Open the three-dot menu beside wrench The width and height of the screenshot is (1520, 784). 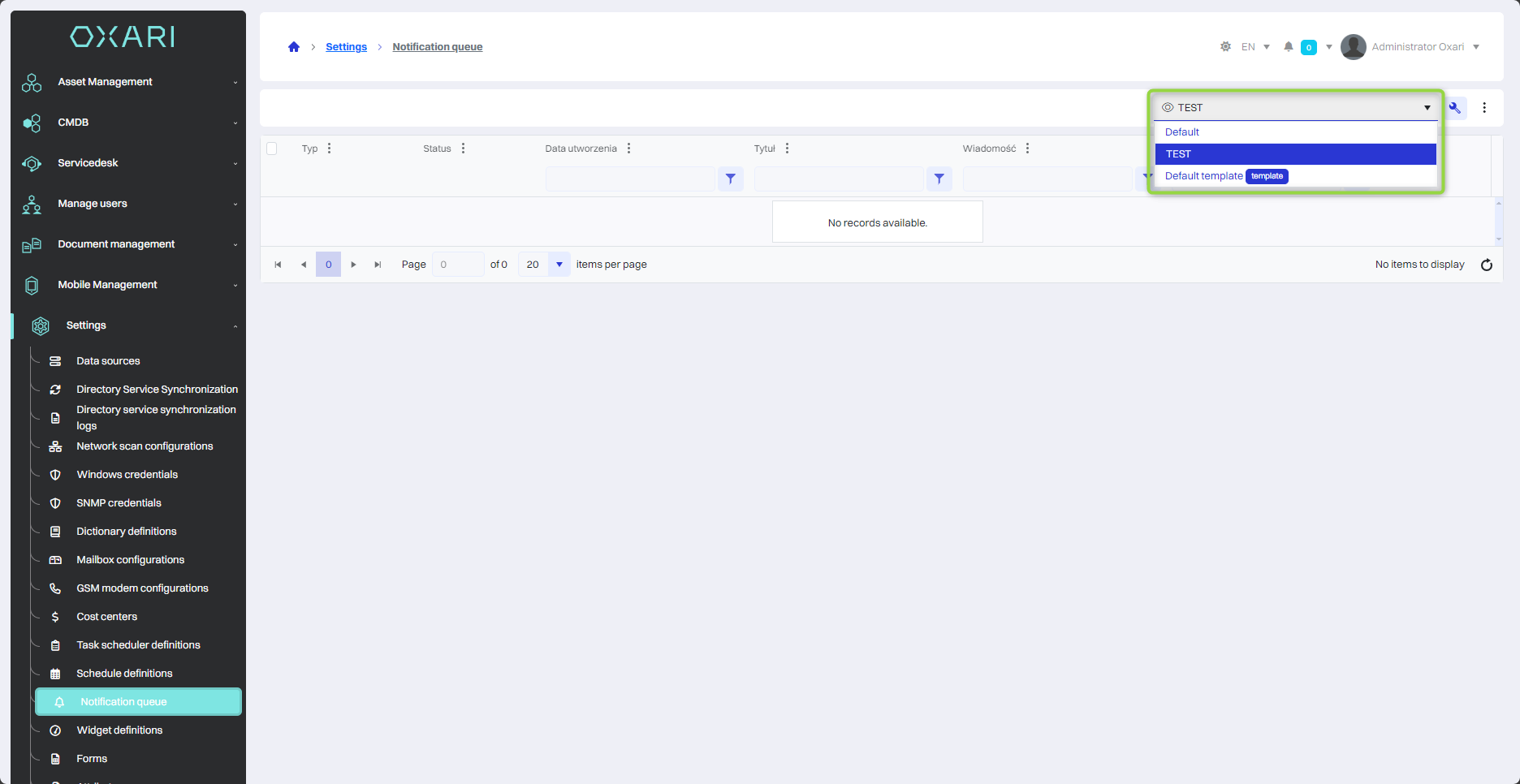[1484, 108]
